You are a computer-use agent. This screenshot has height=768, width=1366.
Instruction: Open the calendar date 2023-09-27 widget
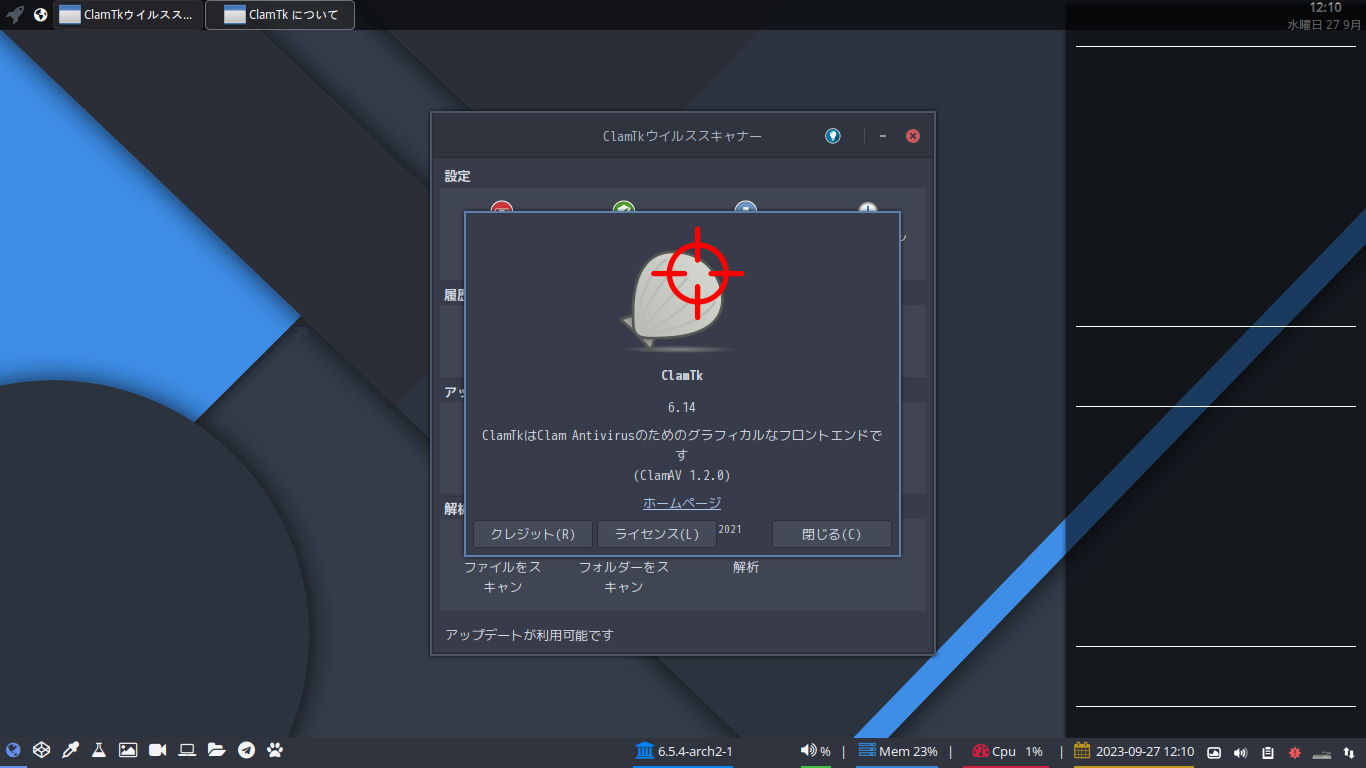pos(1134,751)
